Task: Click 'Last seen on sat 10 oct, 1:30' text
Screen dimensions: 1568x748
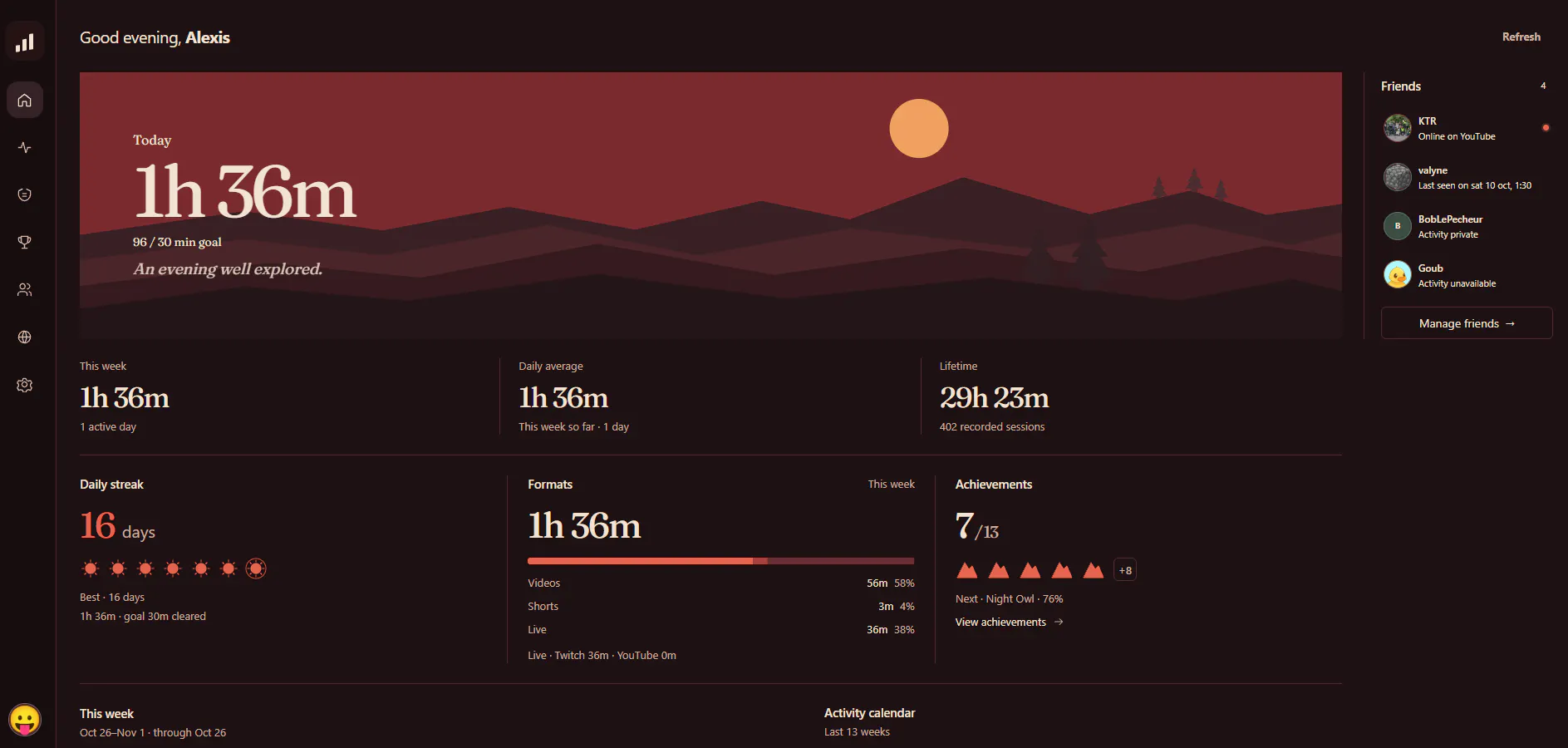Action: (x=1474, y=185)
